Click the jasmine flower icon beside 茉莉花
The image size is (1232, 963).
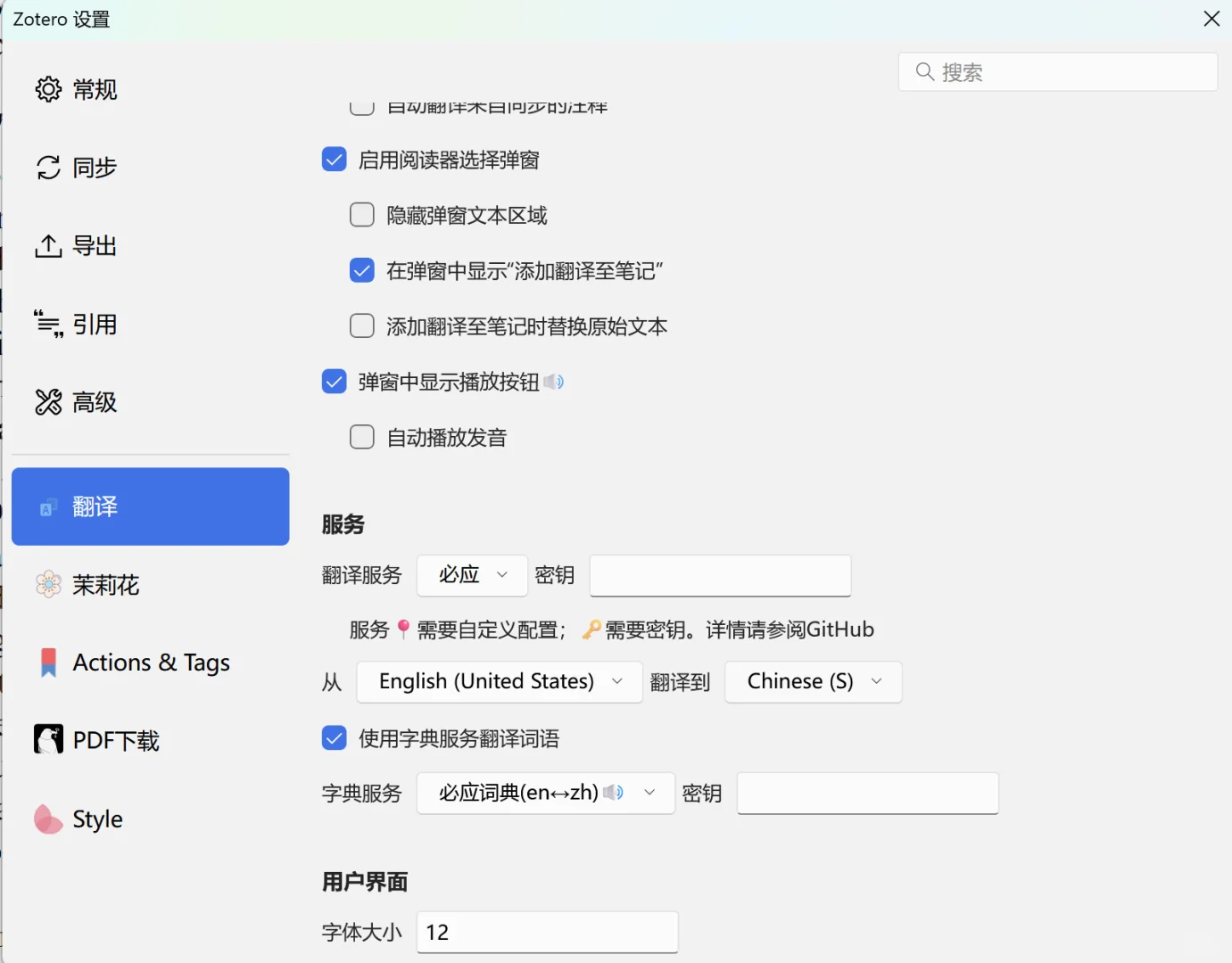pos(47,585)
